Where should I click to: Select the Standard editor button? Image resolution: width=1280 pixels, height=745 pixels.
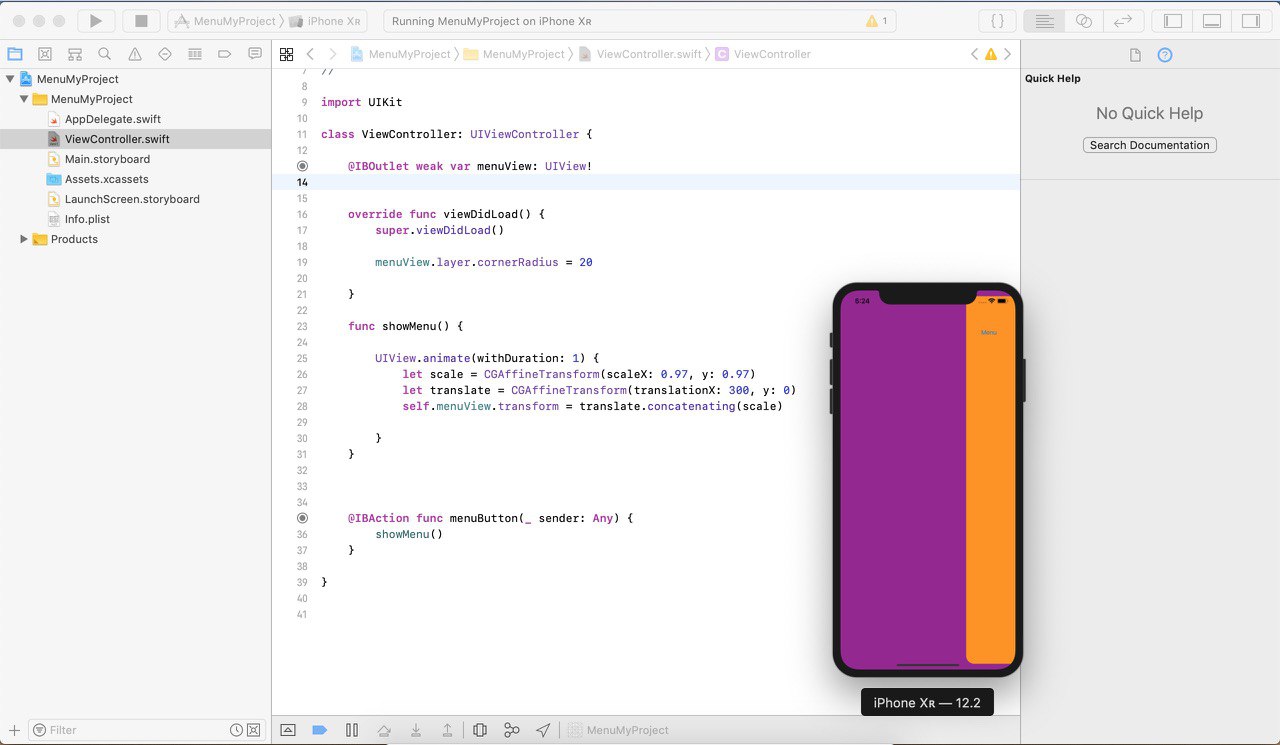(1044, 21)
